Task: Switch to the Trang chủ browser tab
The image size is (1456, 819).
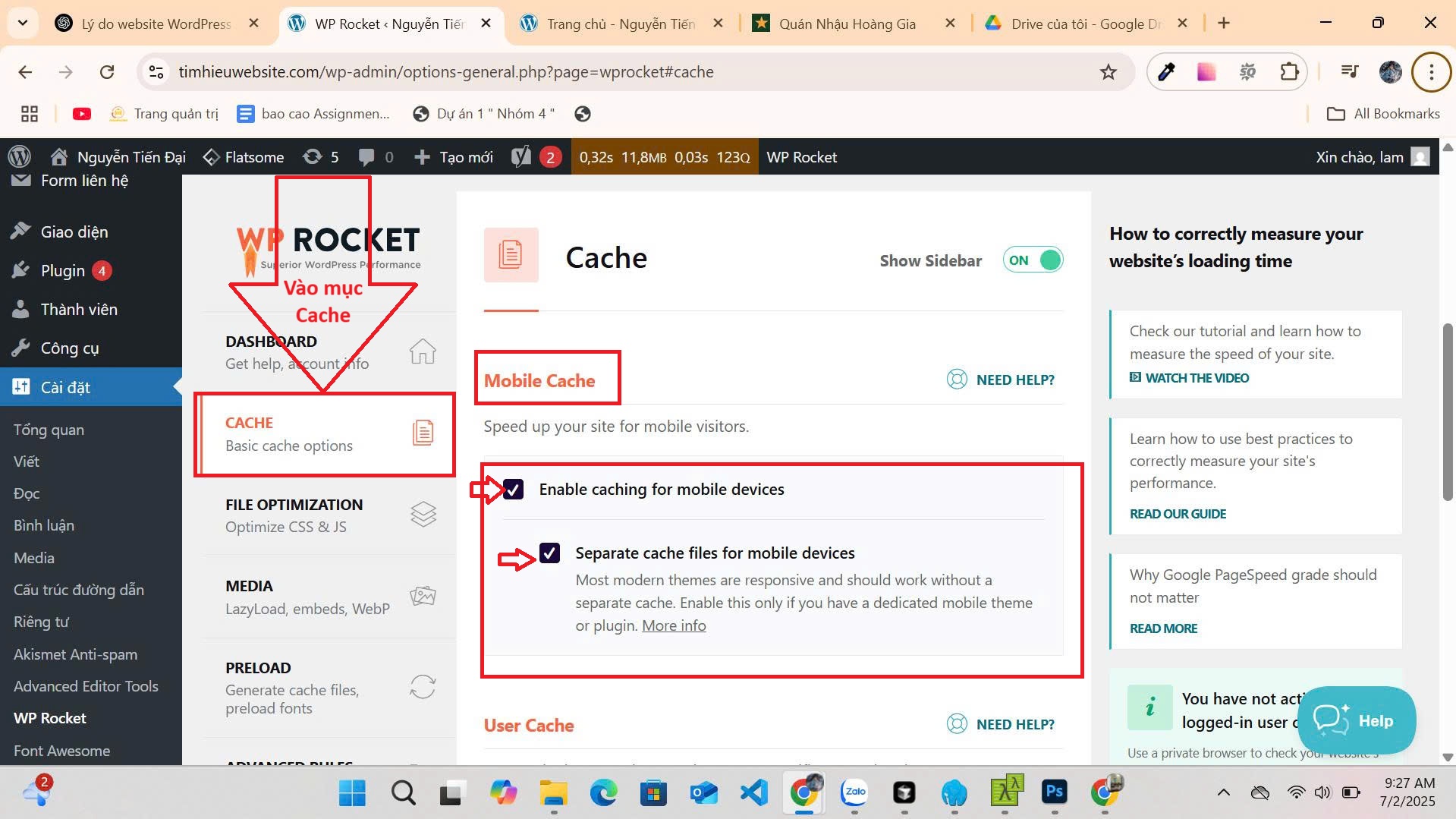Action: point(621,24)
